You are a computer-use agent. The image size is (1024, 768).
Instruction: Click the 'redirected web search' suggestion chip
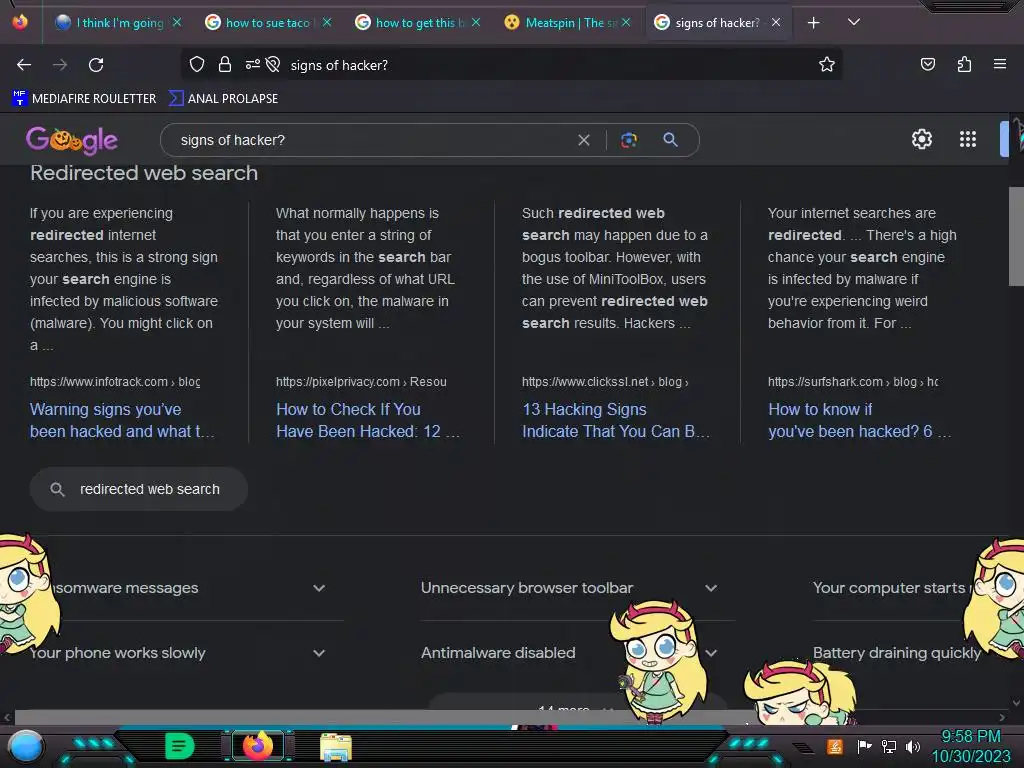coord(138,489)
